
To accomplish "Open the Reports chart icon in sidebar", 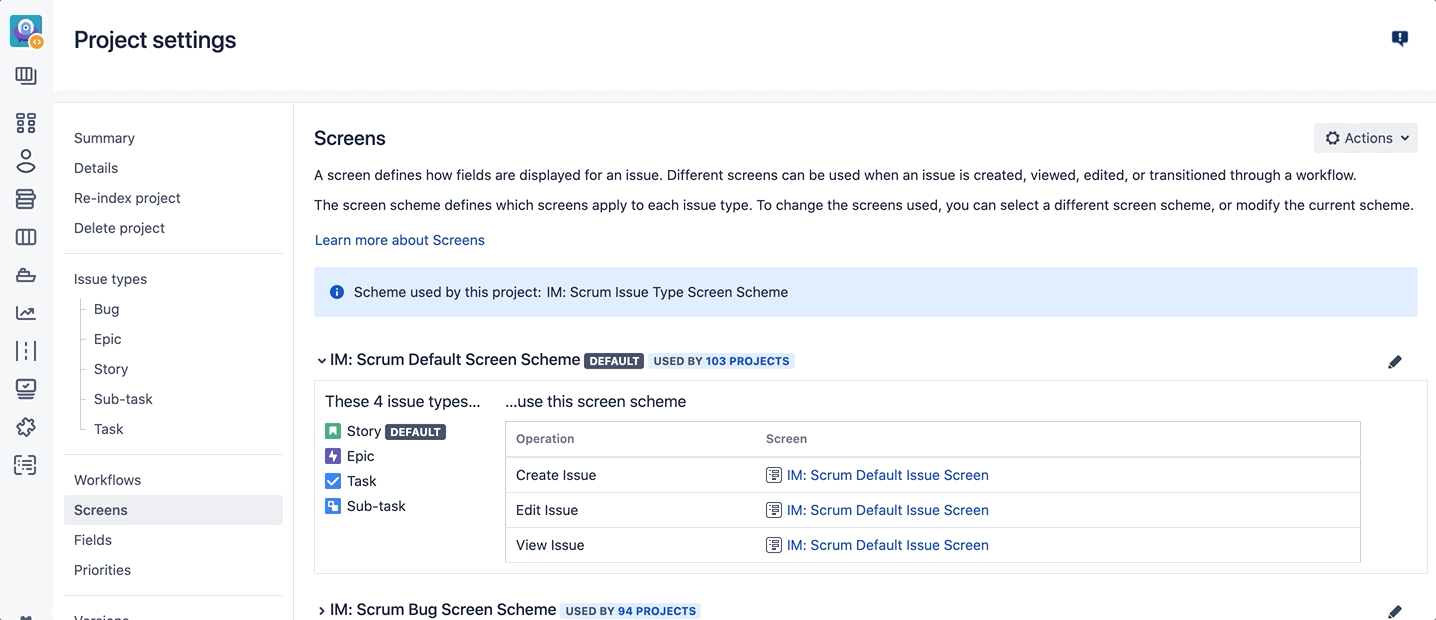I will tap(26, 313).
